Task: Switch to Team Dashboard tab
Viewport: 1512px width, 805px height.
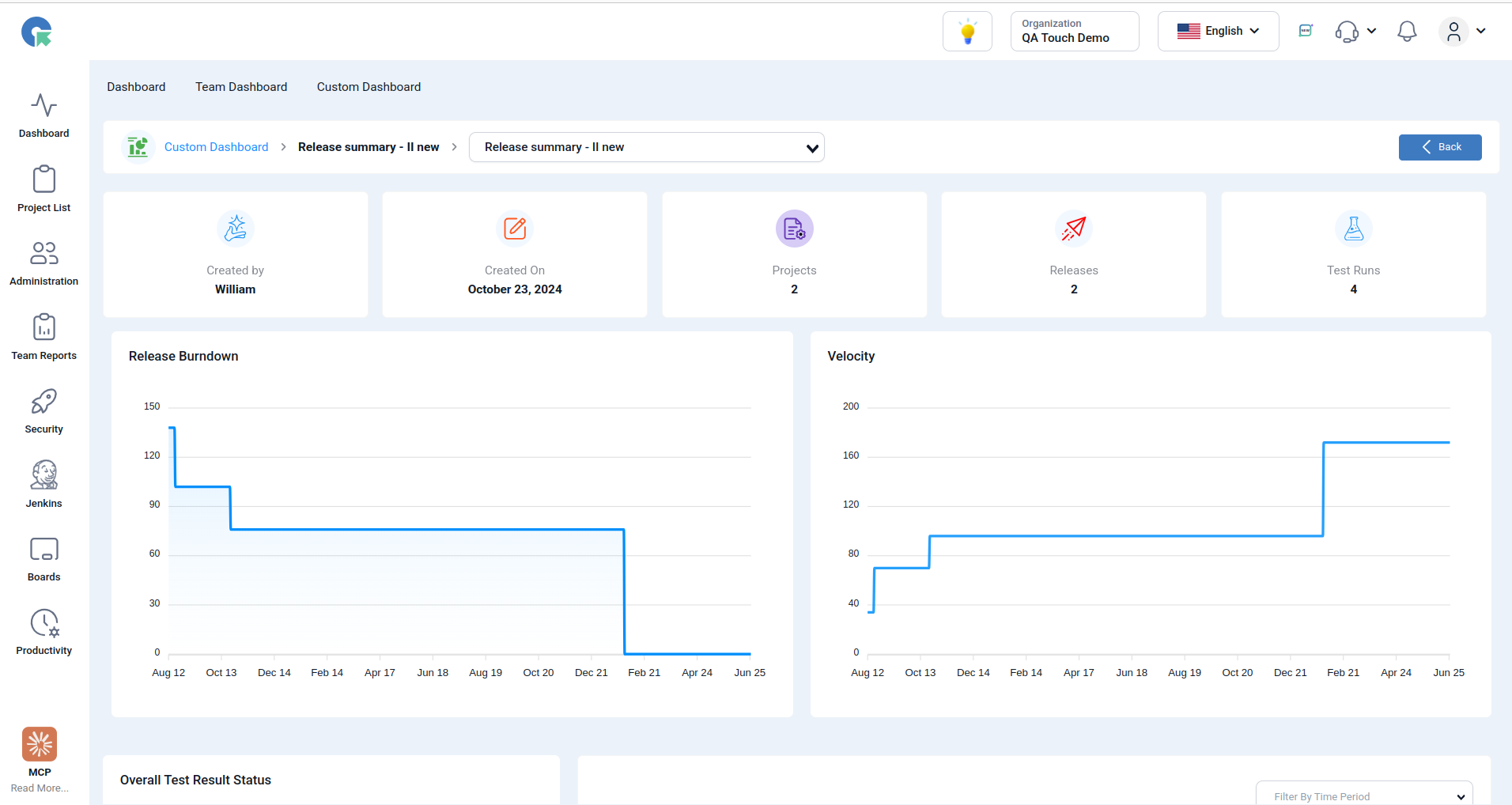Action: [x=241, y=87]
